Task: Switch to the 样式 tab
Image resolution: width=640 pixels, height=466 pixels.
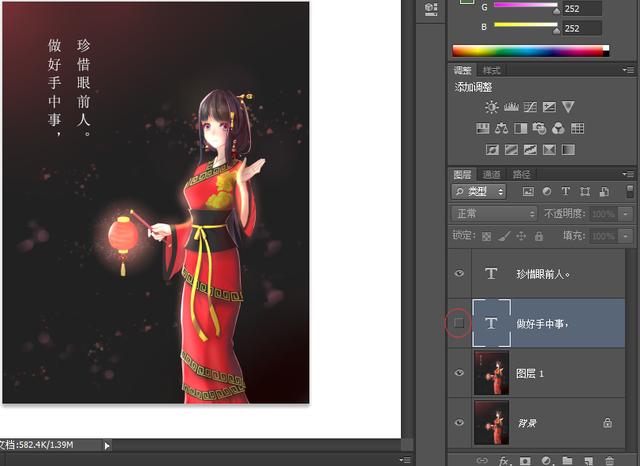Action: [x=492, y=70]
